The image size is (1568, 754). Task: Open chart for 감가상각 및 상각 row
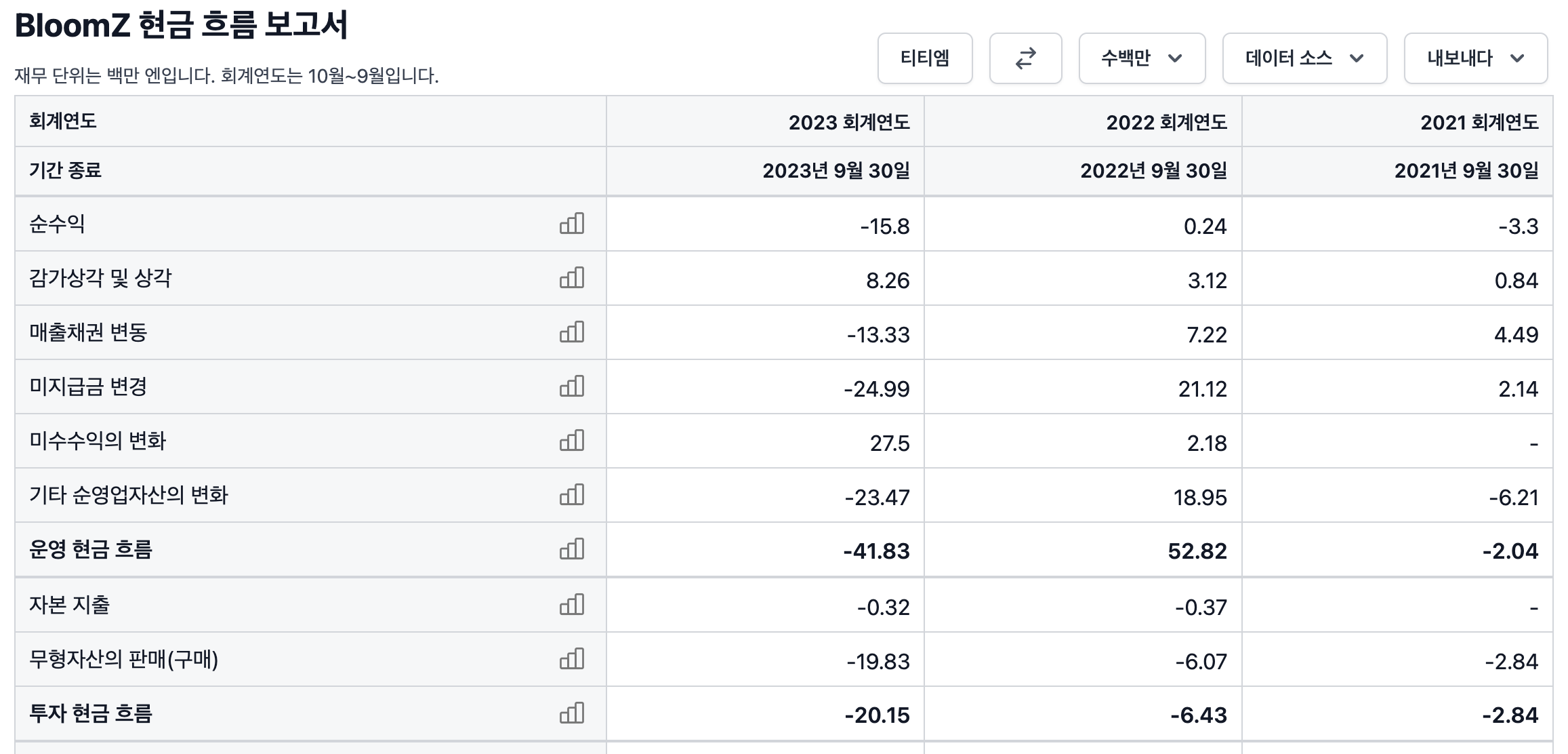tap(572, 278)
